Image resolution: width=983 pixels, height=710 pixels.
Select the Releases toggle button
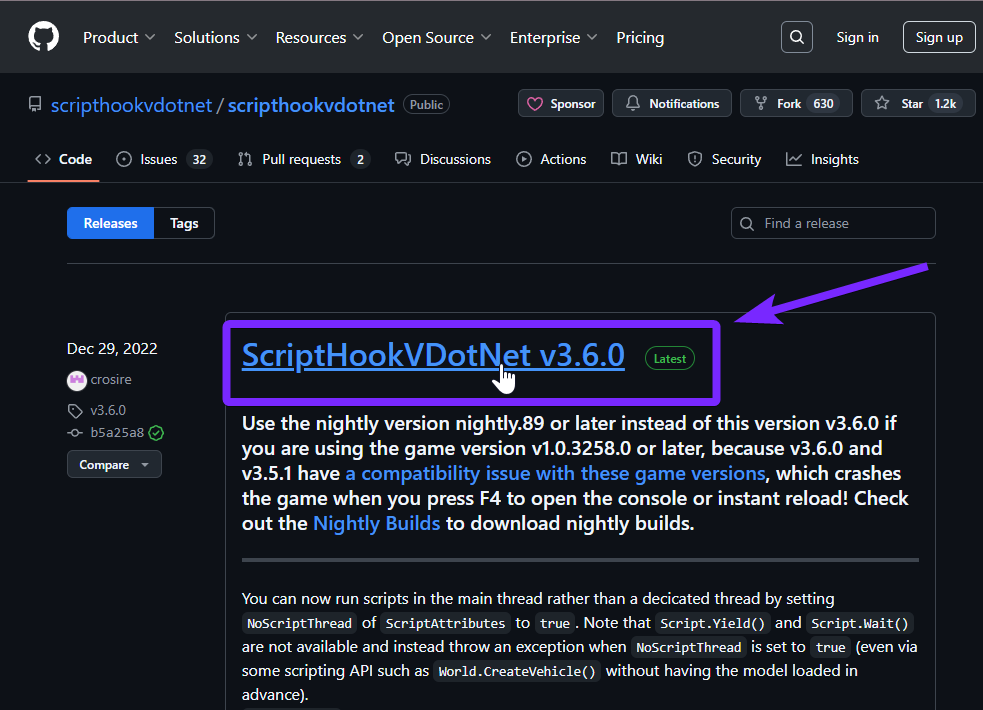(x=110, y=223)
